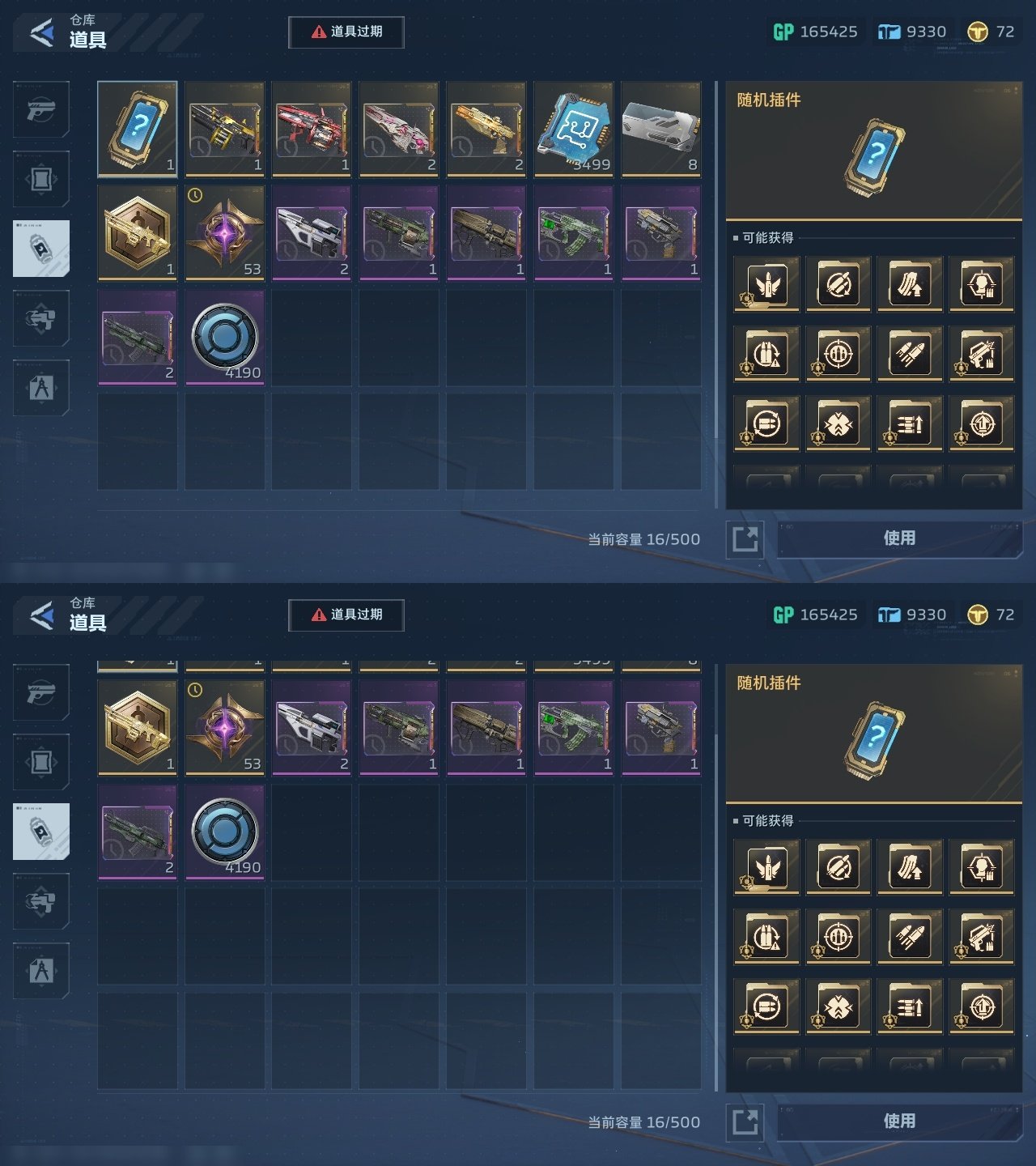The width and height of the screenshot is (1036, 1166).
Task: Select the random plugin card in inventory grid
Action: pyautogui.click(x=137, y=129)
